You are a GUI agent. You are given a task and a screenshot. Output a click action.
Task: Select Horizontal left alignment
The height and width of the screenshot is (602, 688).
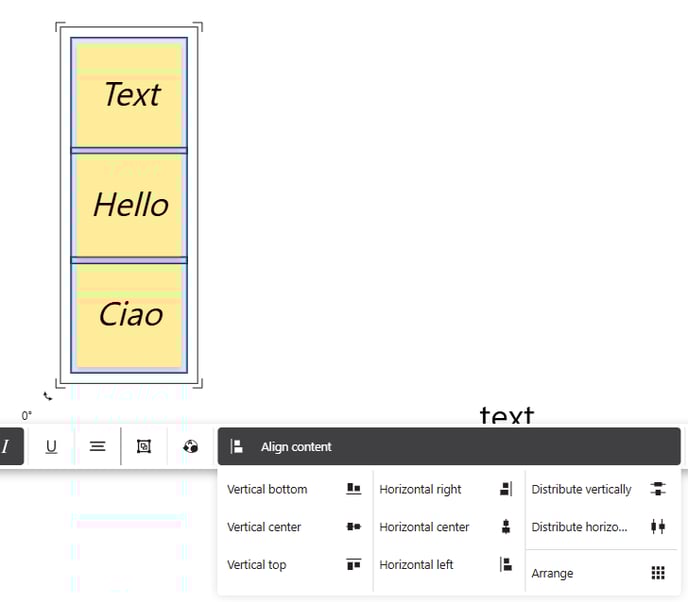(x=446, y=564)
